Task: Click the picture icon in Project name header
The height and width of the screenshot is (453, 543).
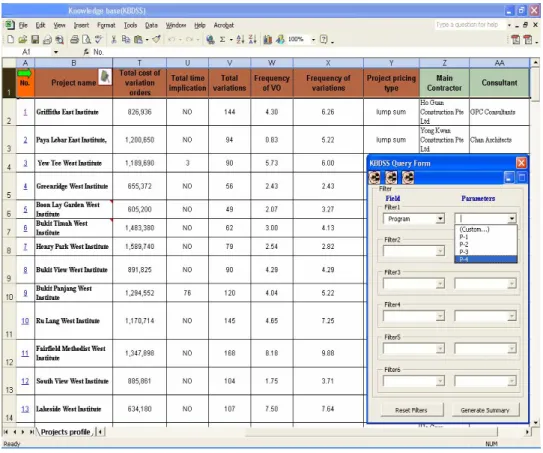Action: click(x=105, y=77)
